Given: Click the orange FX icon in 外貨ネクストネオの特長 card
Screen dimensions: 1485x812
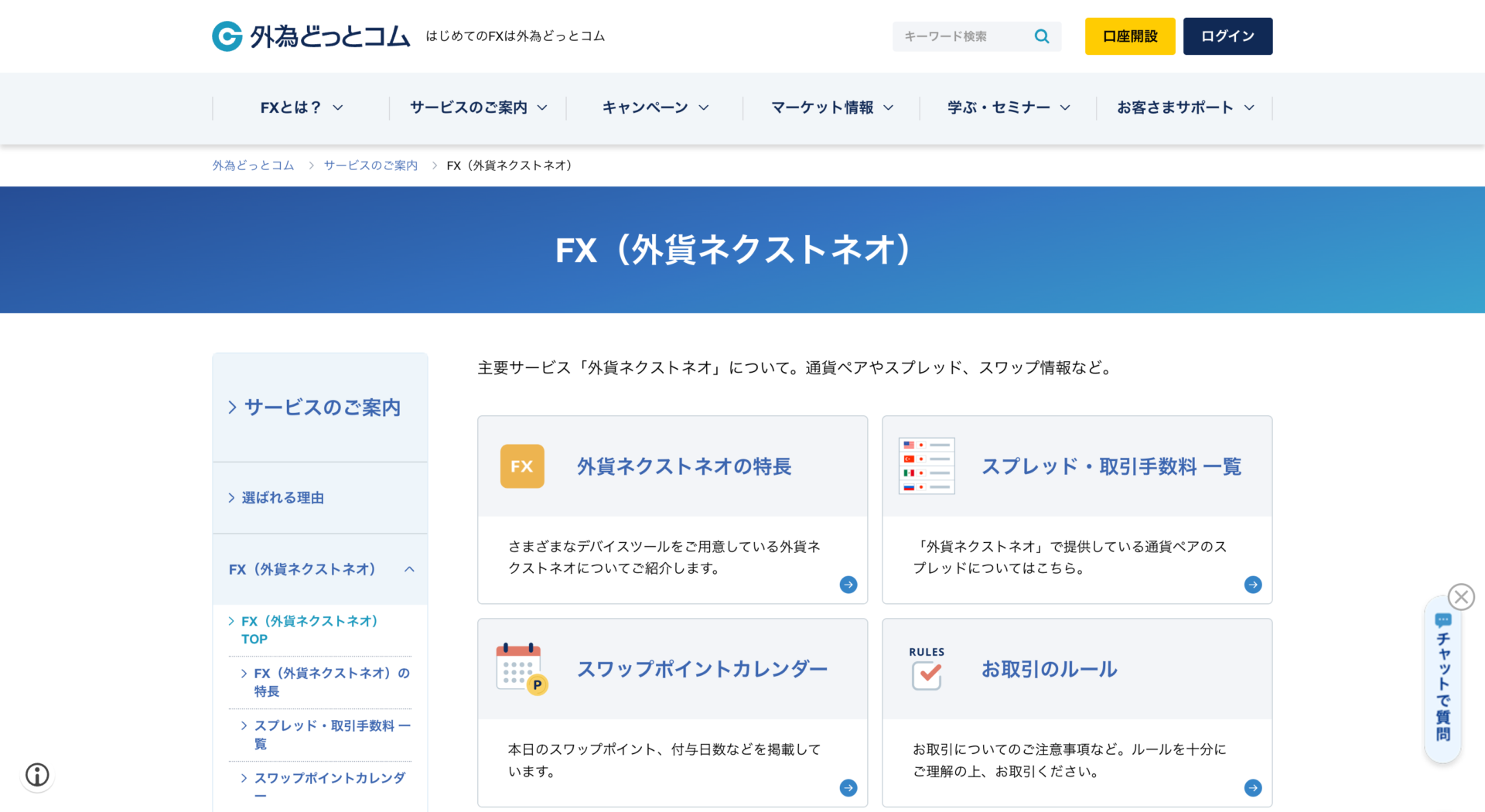Looking at the screenshot, I should 522,466.
